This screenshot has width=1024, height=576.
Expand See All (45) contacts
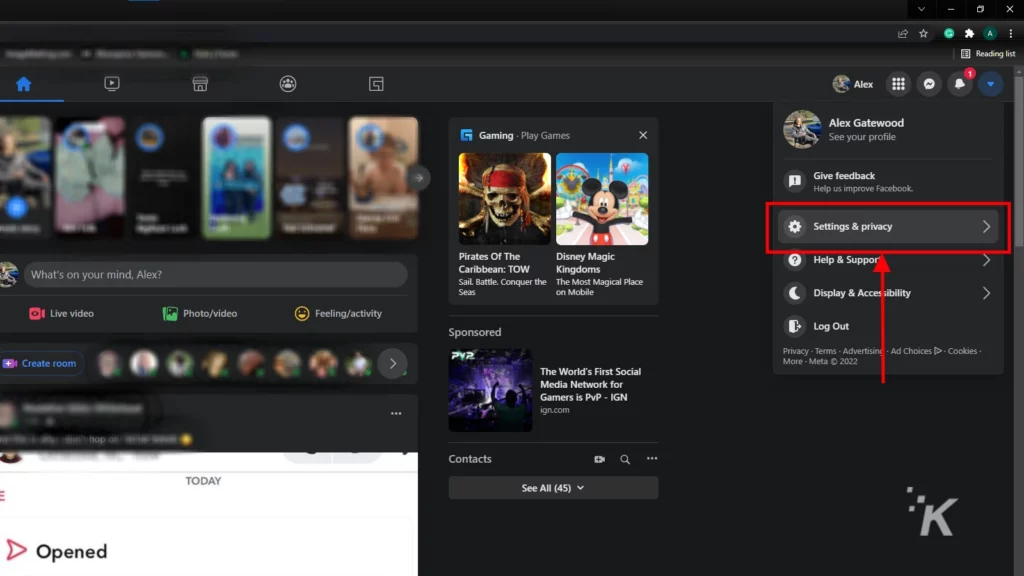coord(553,488)
